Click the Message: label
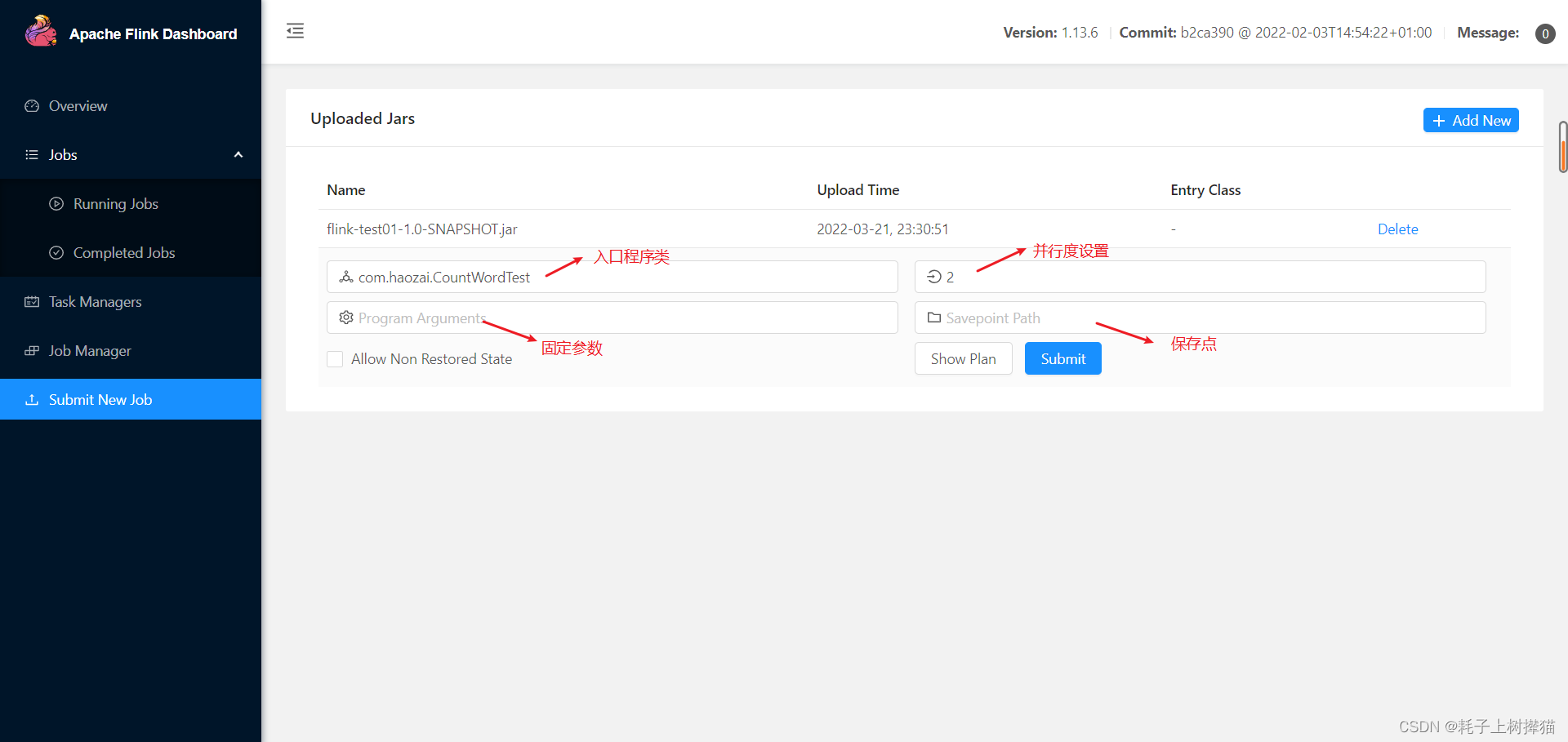 click(1488, 33)
